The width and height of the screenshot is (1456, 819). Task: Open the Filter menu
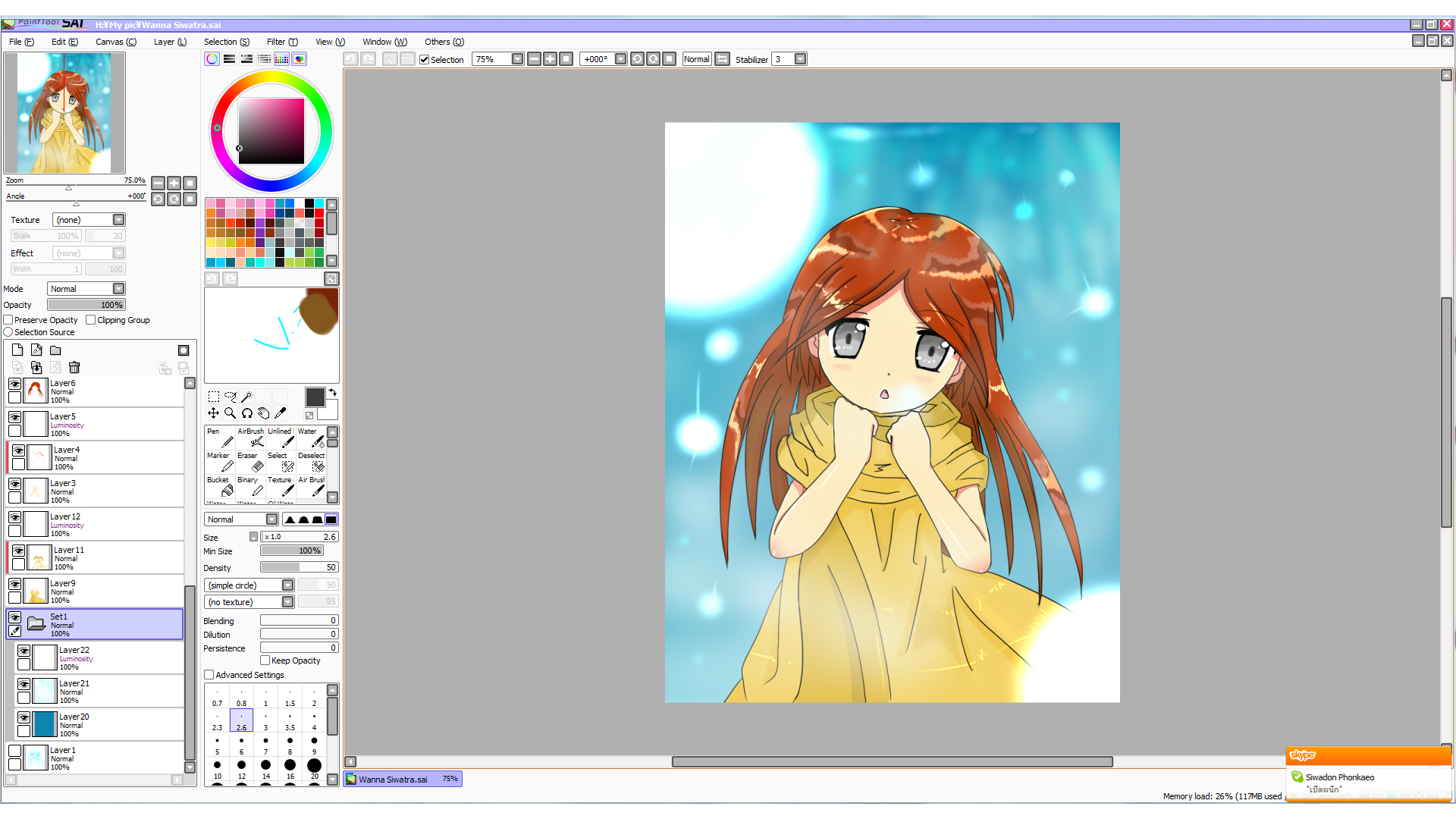point(282,42)
